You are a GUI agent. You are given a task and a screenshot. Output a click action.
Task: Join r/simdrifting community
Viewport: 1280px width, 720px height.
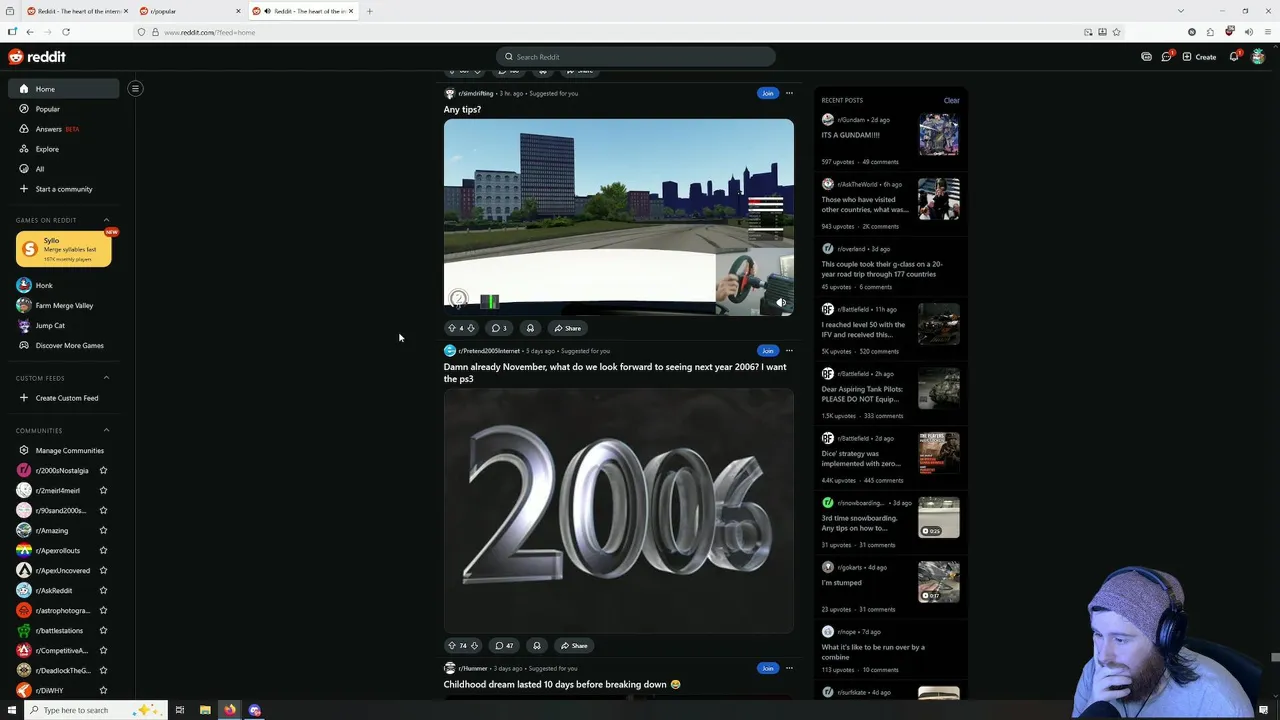[767, 93]
